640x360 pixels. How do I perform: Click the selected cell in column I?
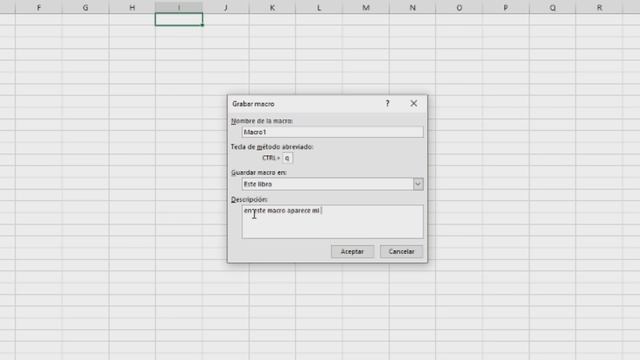(179, 19)
